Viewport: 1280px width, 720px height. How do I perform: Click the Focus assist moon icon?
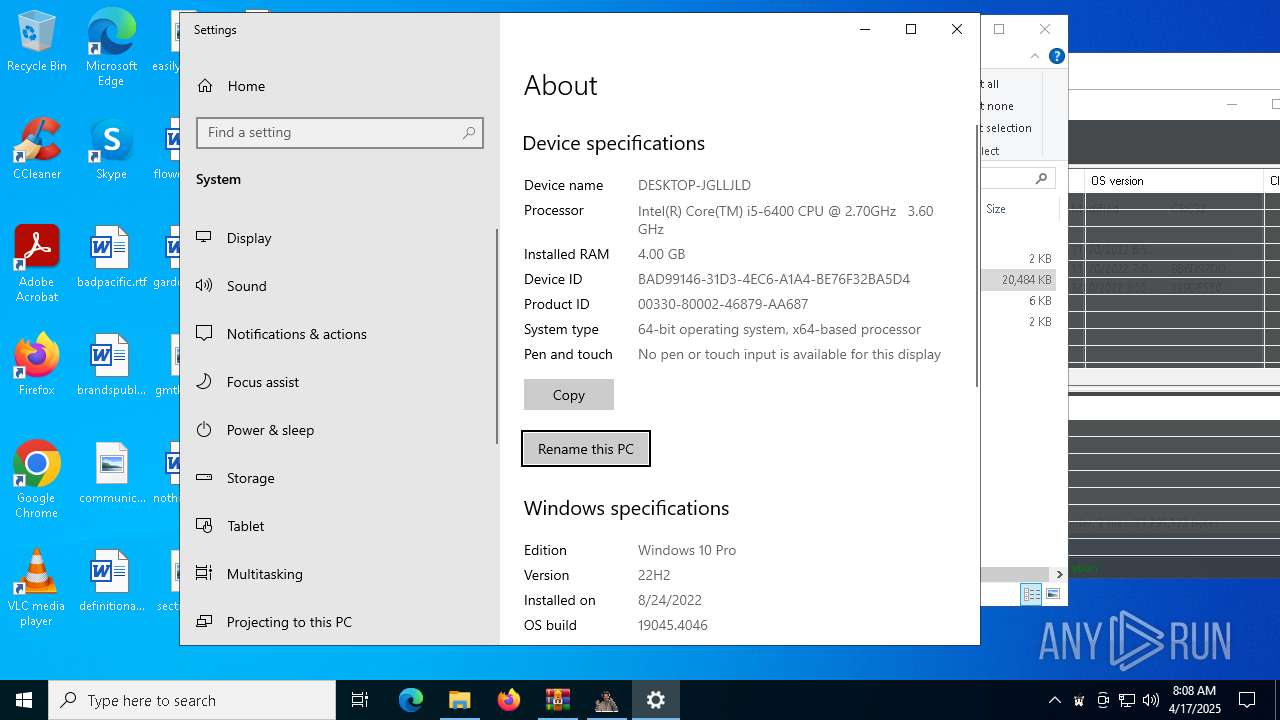point(204,381)
